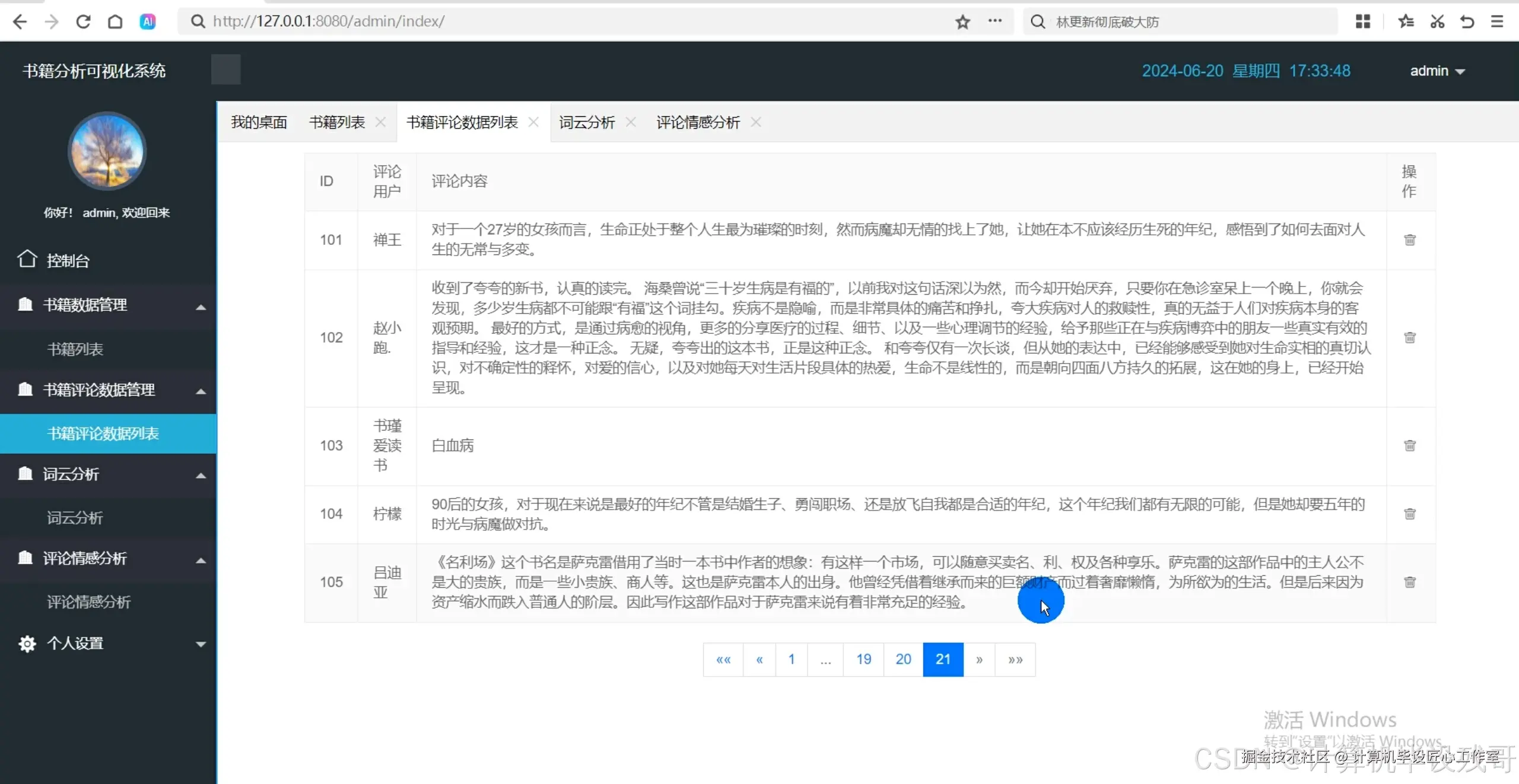Go to page 19 of comments
Viewport: 1519px width, 784px height.
[863, 659]
